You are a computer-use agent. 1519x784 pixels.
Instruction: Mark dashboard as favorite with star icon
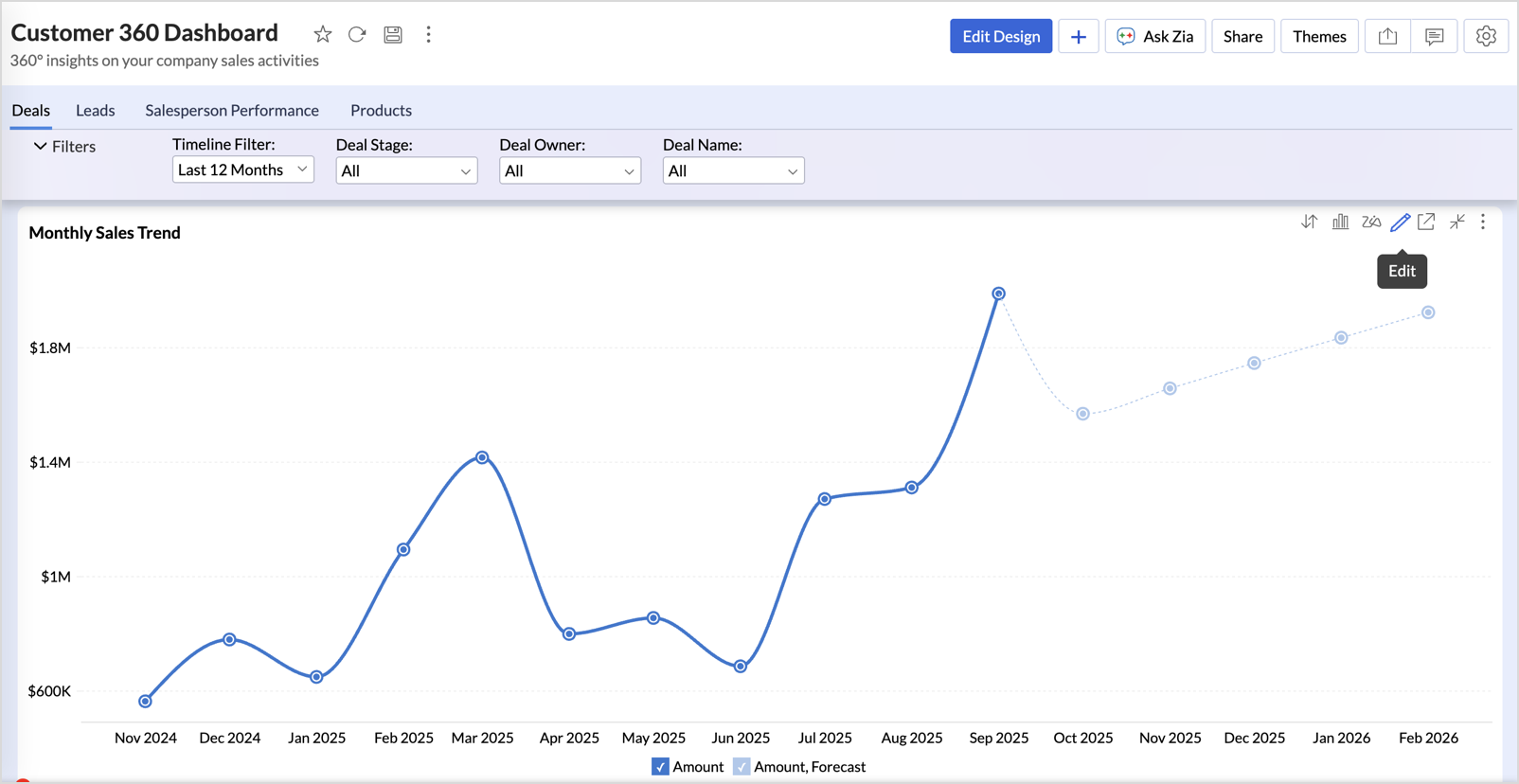tap(323, 35)
